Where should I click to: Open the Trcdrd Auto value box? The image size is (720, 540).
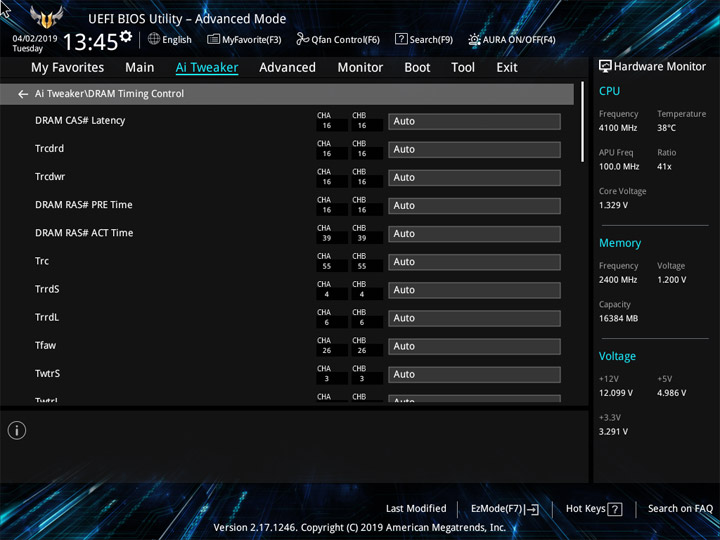tap(474, 150)
